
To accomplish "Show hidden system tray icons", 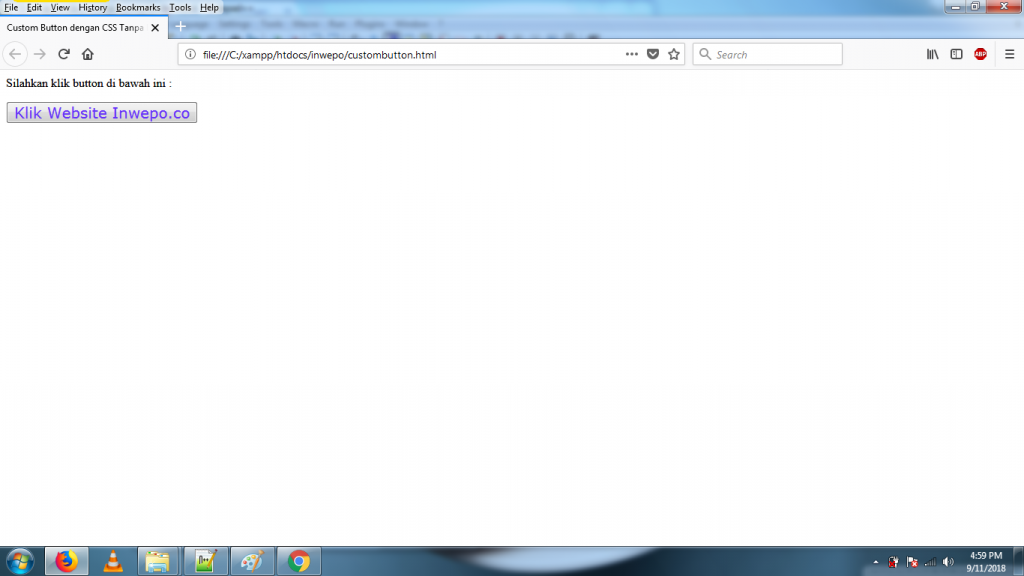I will pyautogui.click(x=876, y=562).
